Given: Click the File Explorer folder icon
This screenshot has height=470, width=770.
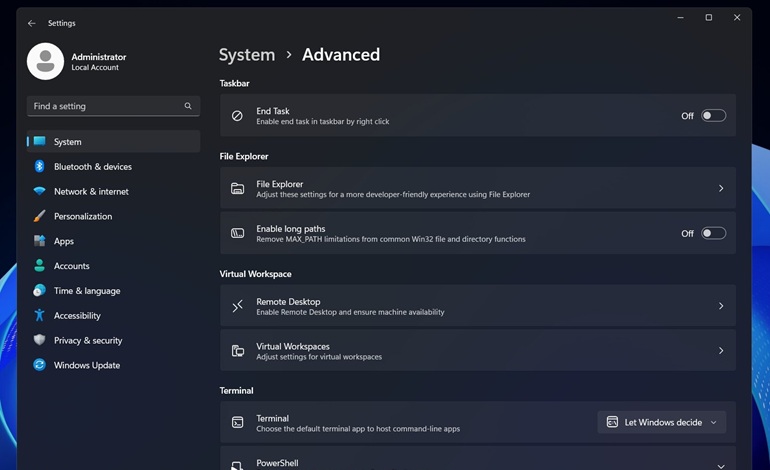Looking at the screenshot, I should coord(237,189).
